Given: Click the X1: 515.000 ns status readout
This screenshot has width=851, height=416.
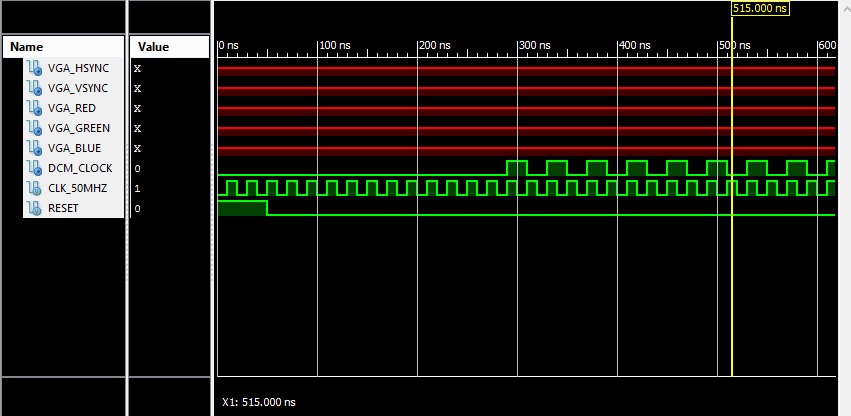Looking at the screenshot, I should (259, 402).
